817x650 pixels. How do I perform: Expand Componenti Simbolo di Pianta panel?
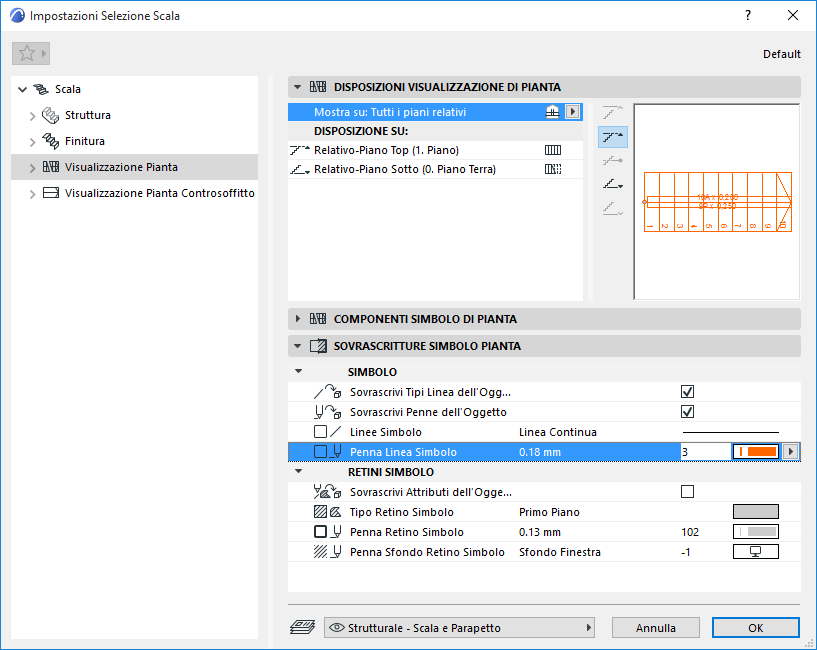point(298,318)
